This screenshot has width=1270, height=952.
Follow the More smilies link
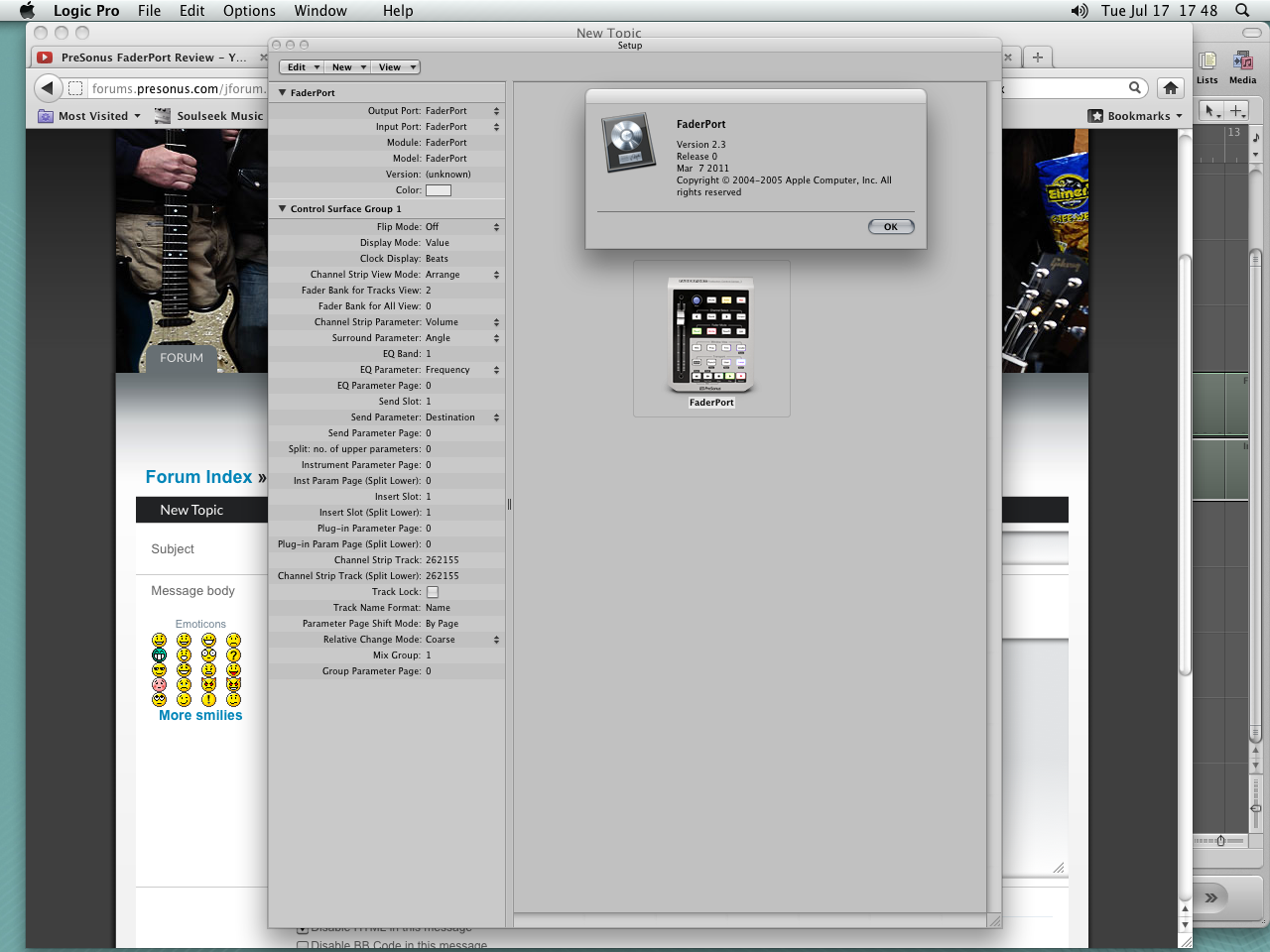point(200,715)
